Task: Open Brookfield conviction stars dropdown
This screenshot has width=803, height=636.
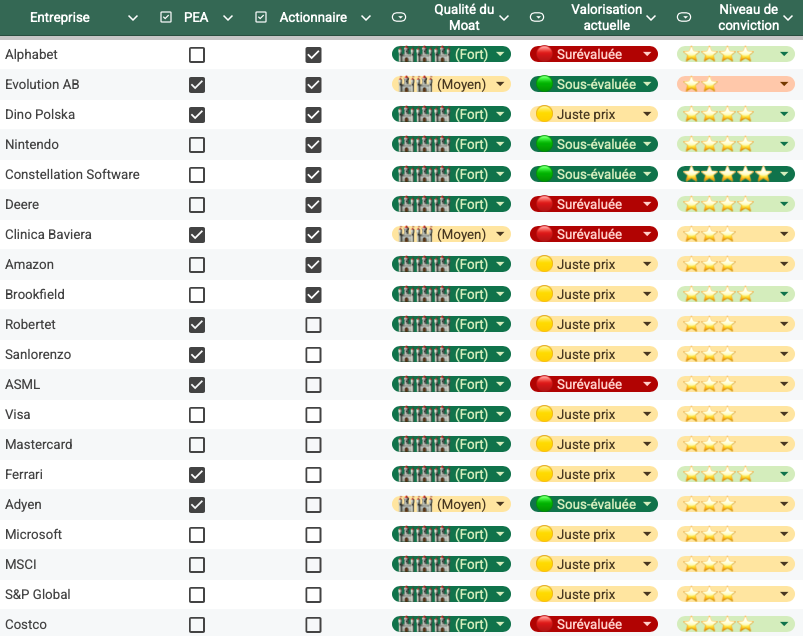Action: click(735, 294)
